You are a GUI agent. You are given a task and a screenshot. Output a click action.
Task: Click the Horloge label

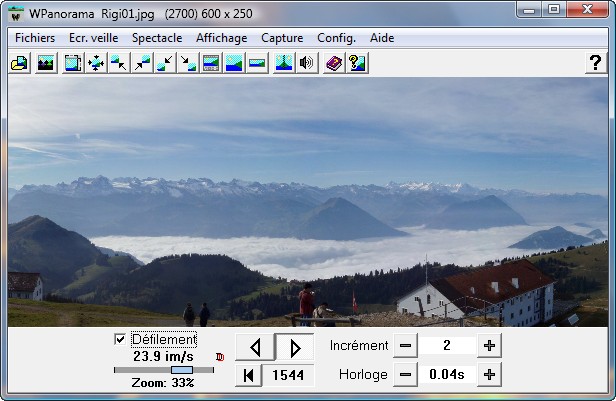coord(363,375)
